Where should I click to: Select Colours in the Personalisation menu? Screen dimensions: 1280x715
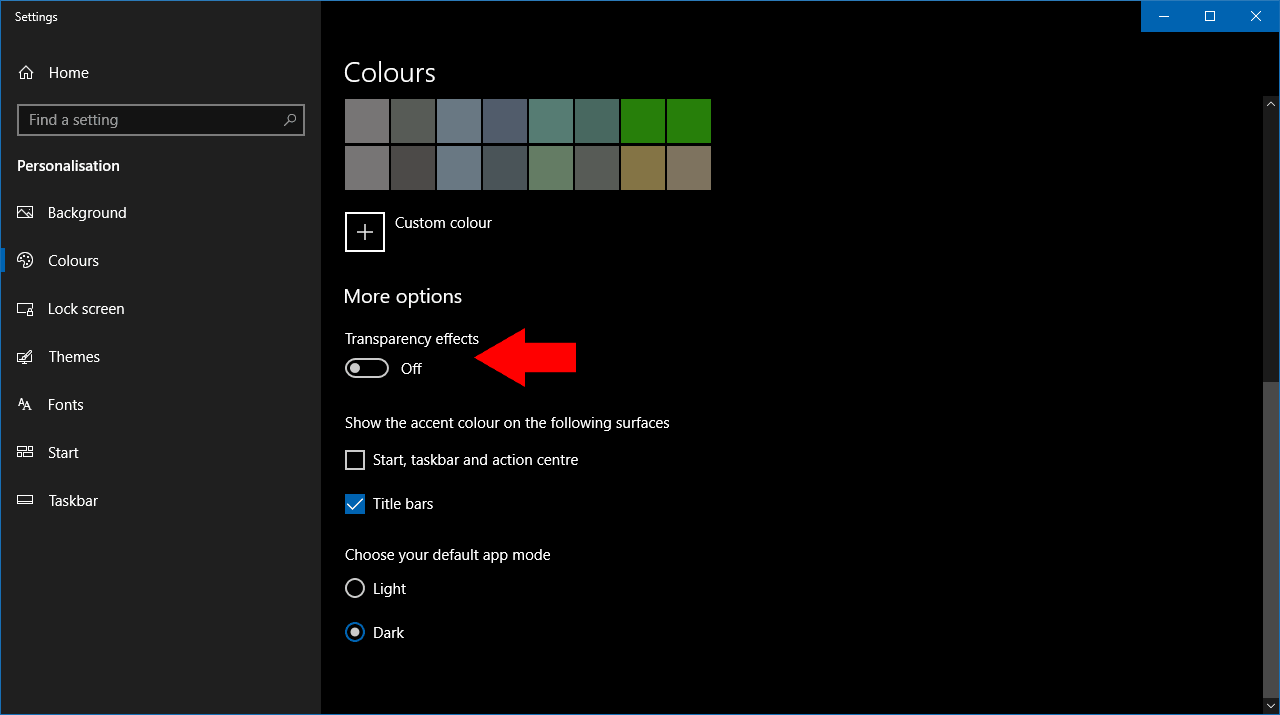[x=73, y=261]
